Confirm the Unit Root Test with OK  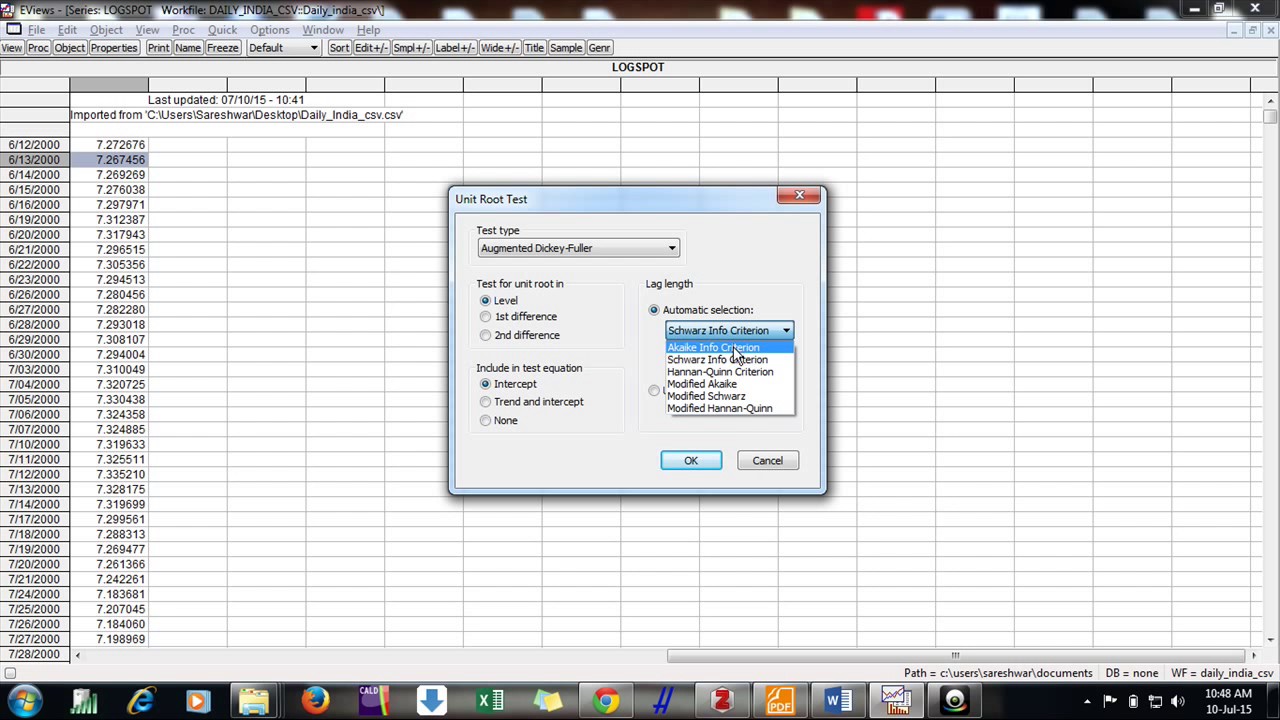691,460
